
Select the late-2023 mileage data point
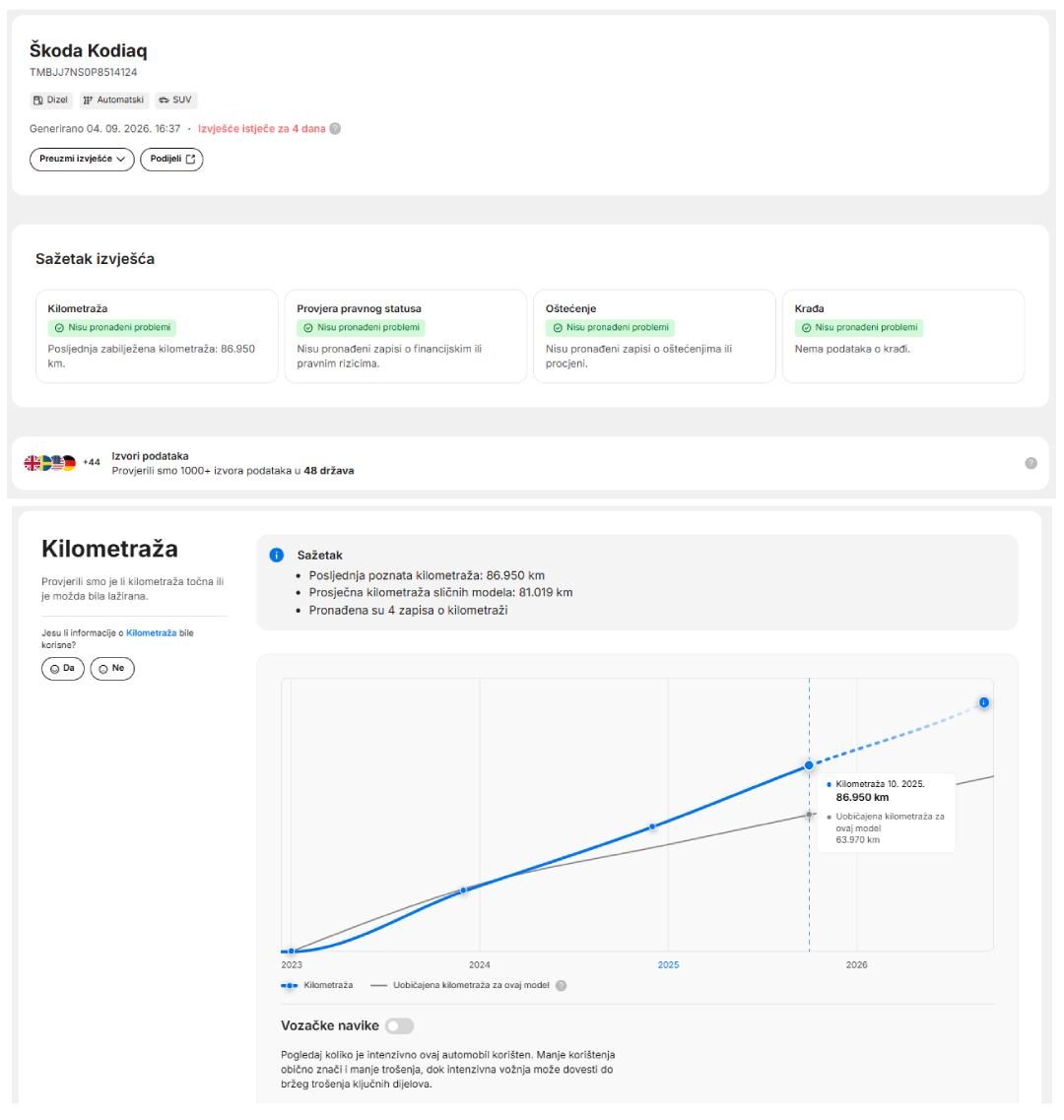coord(464,890)
